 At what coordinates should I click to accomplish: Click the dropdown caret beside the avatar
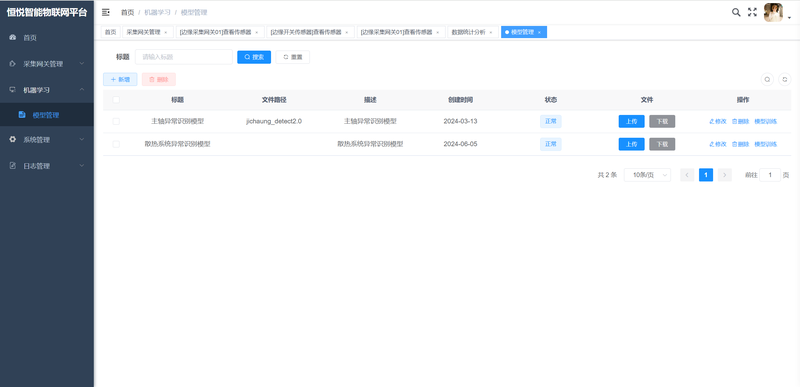point(789,18)
